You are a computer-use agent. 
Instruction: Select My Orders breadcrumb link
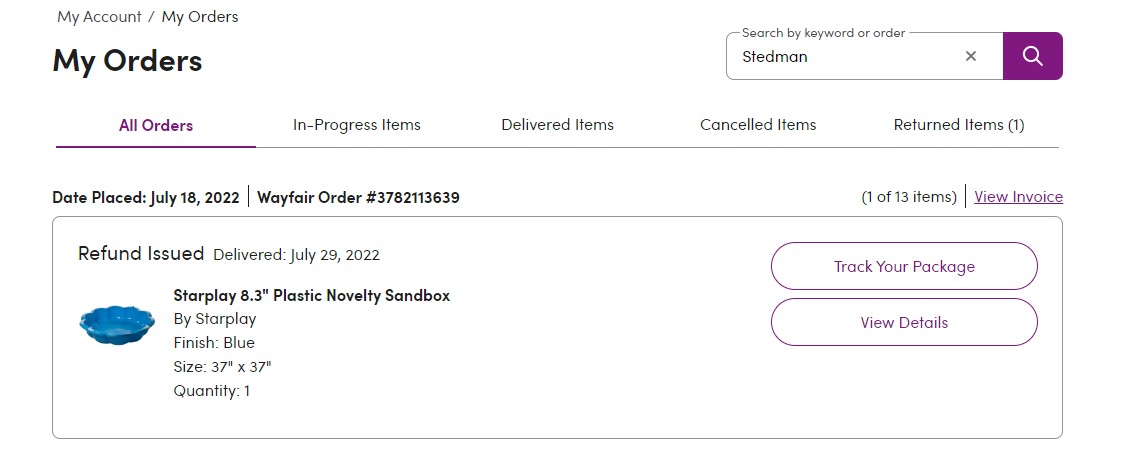(x=199, y=17)
